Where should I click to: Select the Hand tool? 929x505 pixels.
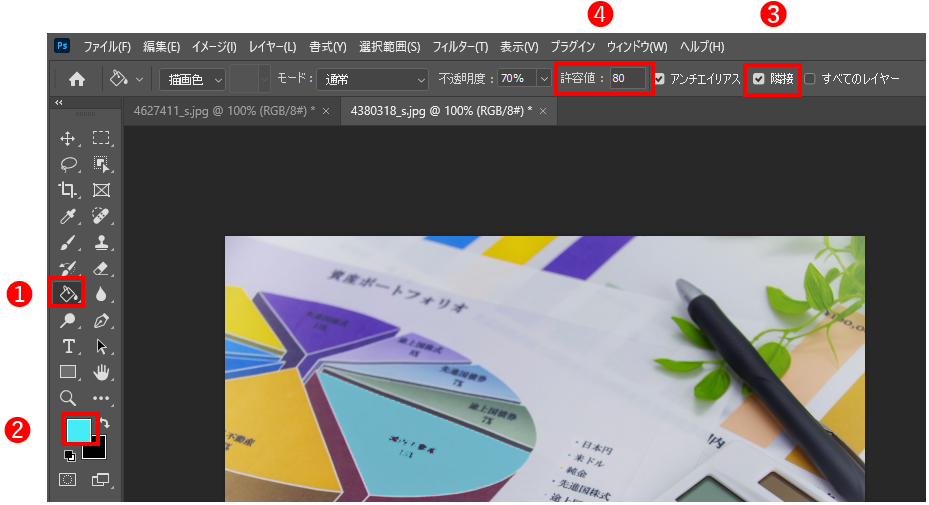(x=100, y=372)
